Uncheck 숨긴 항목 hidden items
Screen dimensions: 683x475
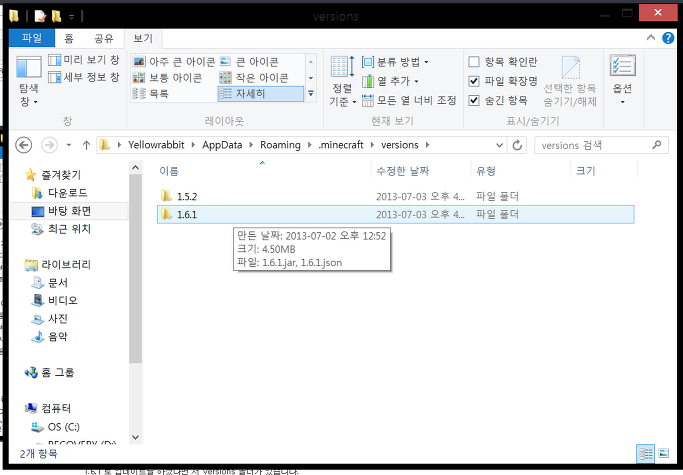tap(474, 100)
